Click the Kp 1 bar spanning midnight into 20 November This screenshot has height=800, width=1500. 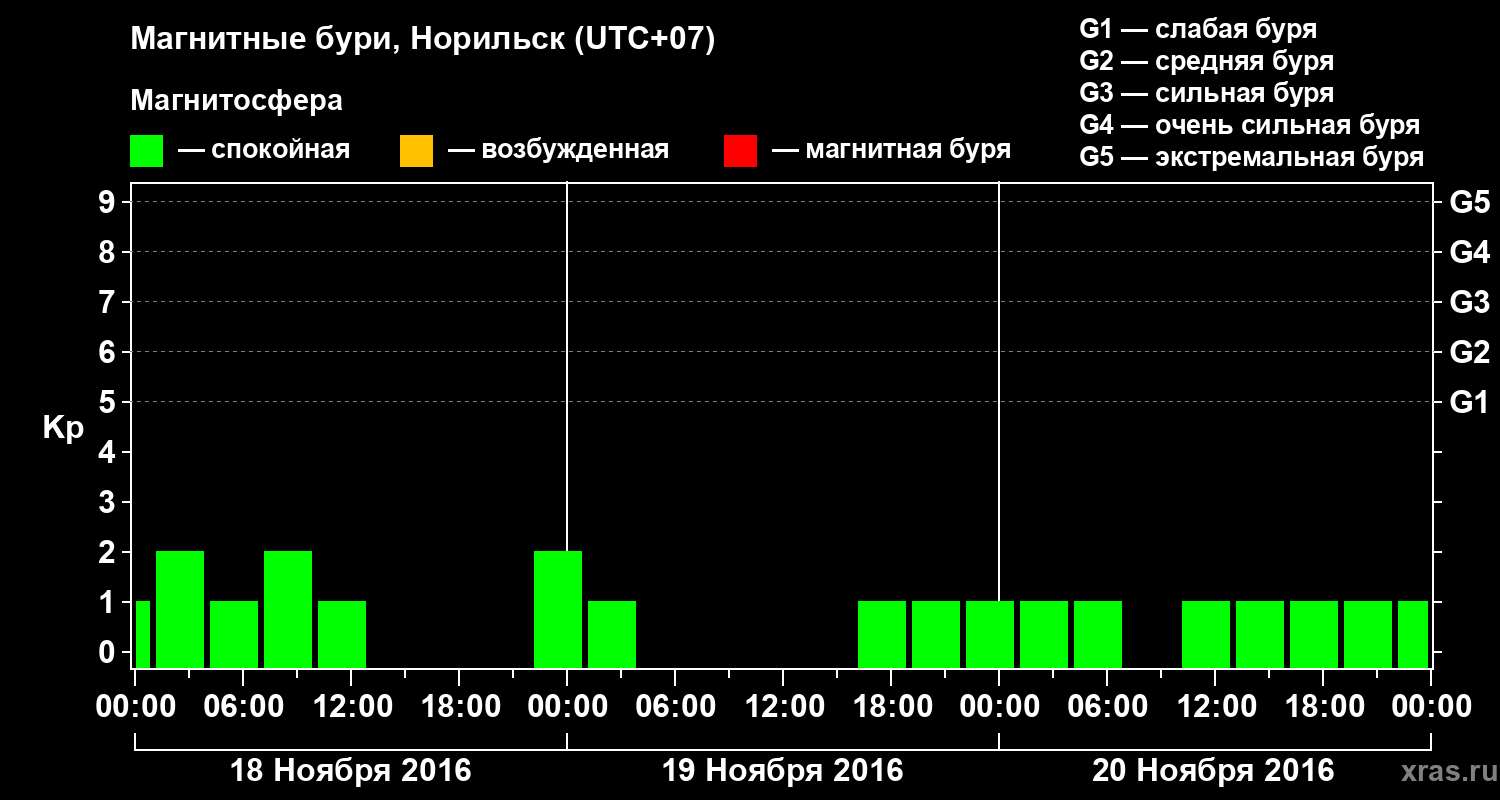(990, 634)
